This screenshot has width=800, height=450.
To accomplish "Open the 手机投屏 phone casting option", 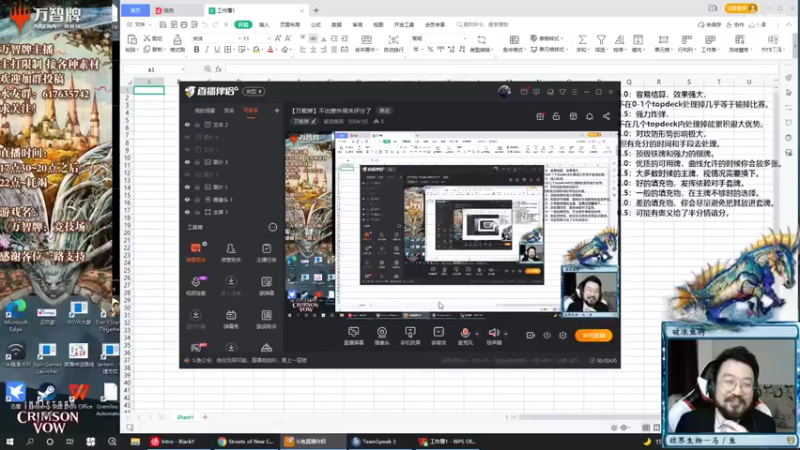I will pyautogui.click(x=410, y=336).
